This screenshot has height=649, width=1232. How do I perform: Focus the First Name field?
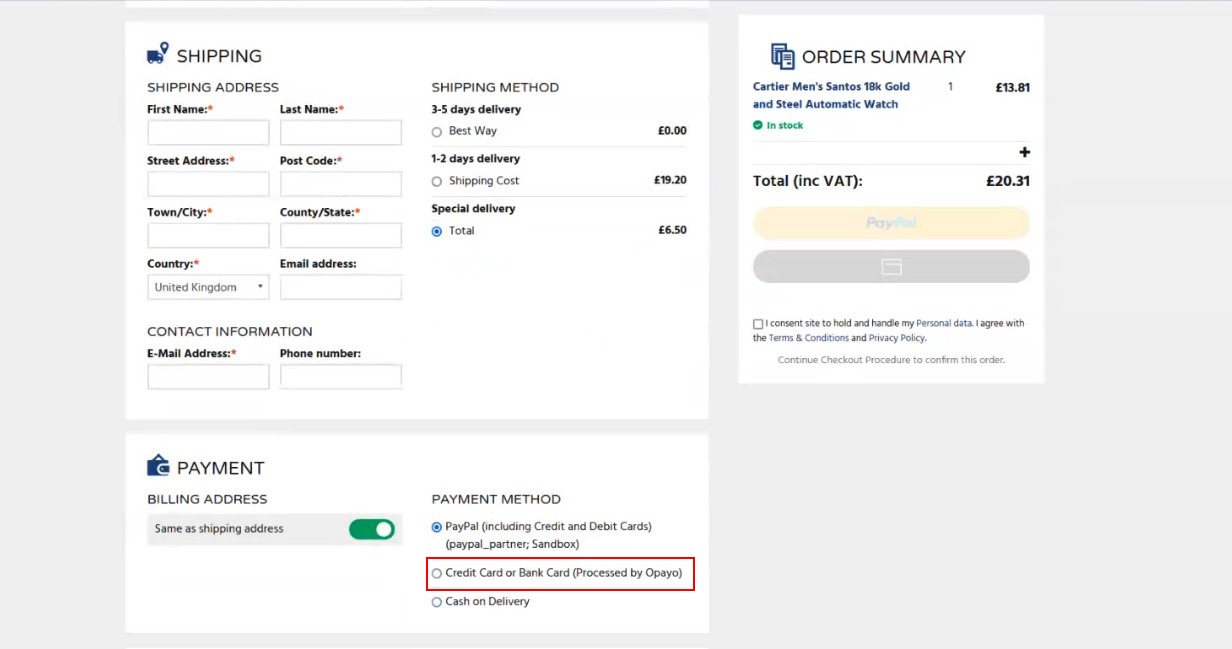click(208, 132)
